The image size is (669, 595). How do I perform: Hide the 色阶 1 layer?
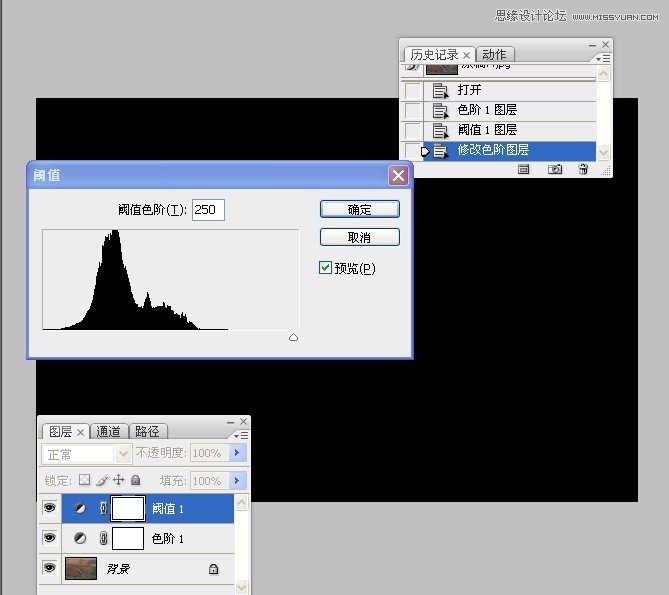pyautogui.click(x=49, y=537)
